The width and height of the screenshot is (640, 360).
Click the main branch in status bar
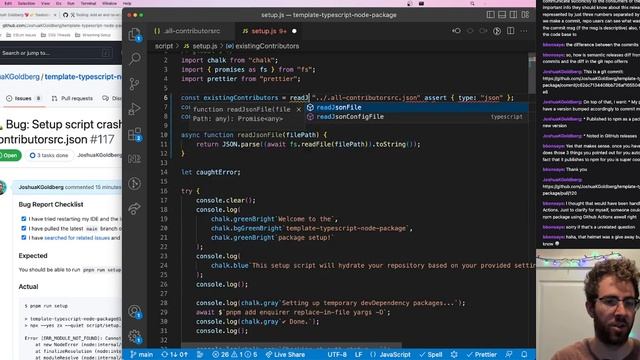point(142,354)
